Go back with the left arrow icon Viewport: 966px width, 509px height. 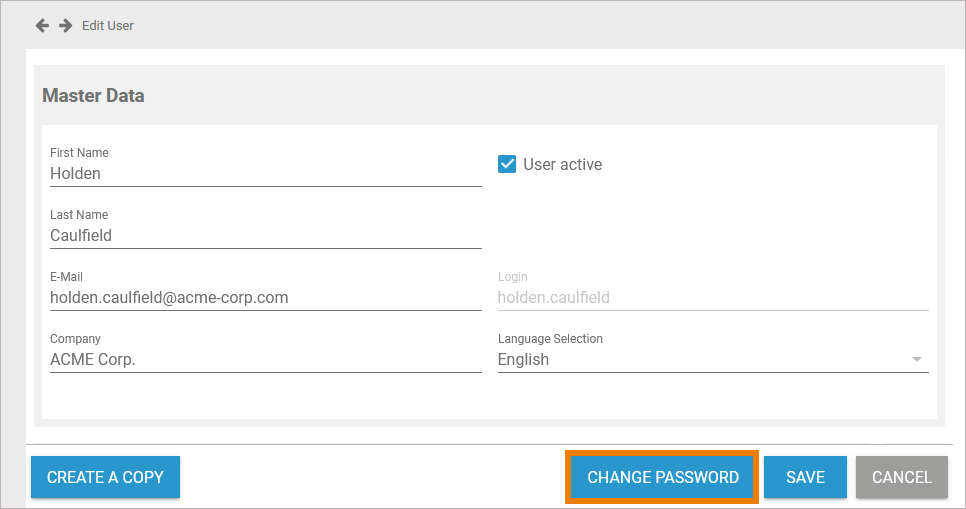42,25
